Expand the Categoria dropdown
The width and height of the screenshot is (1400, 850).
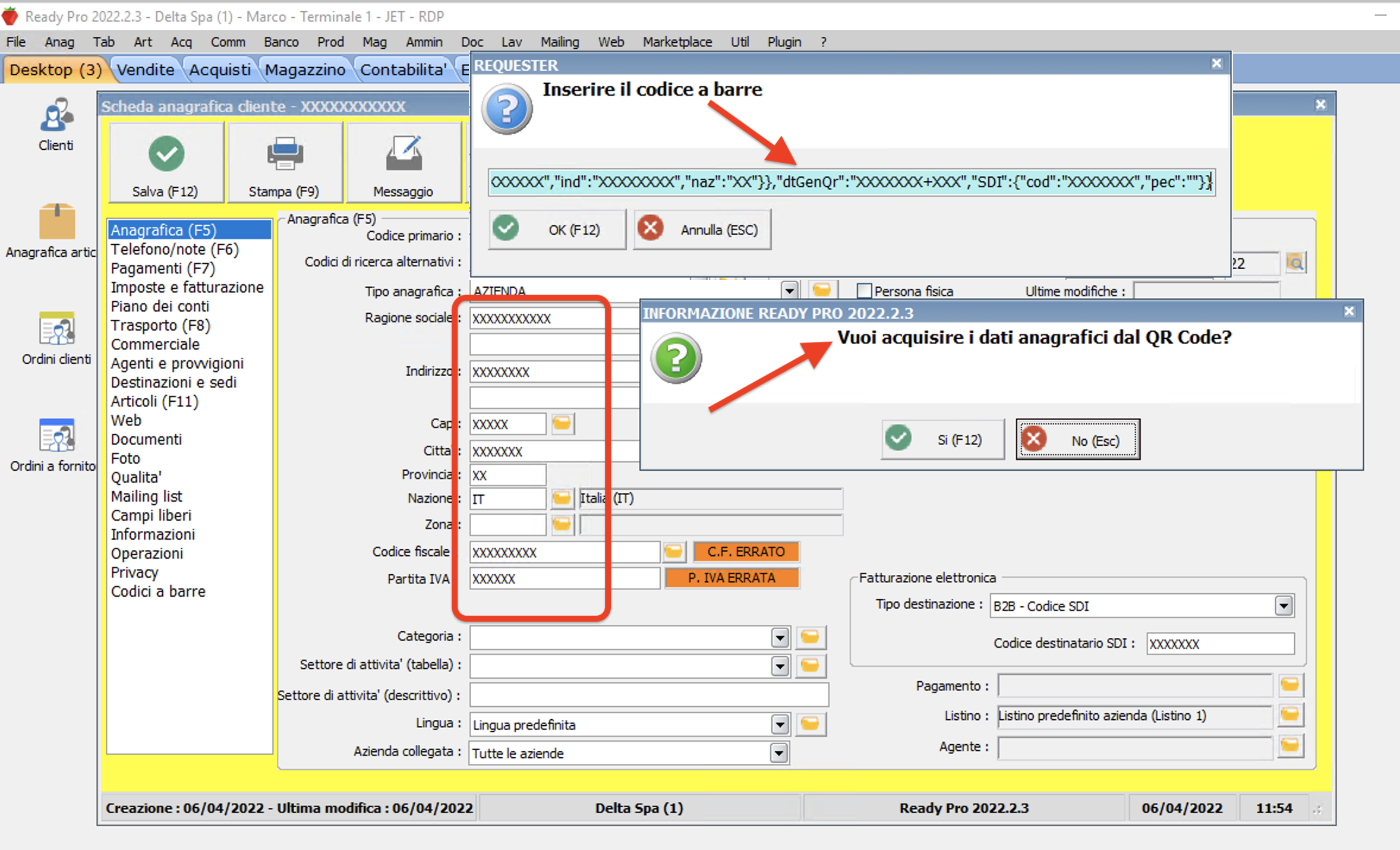[780, 638]
